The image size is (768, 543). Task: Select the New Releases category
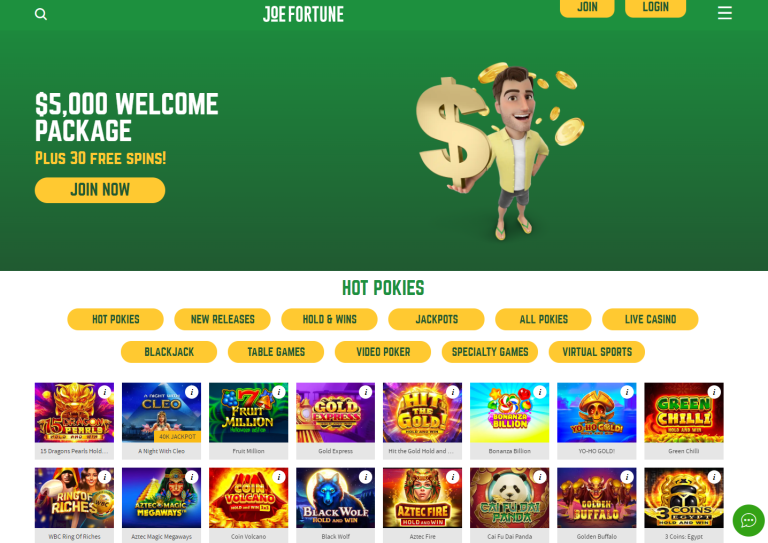[x=222, y=319]
